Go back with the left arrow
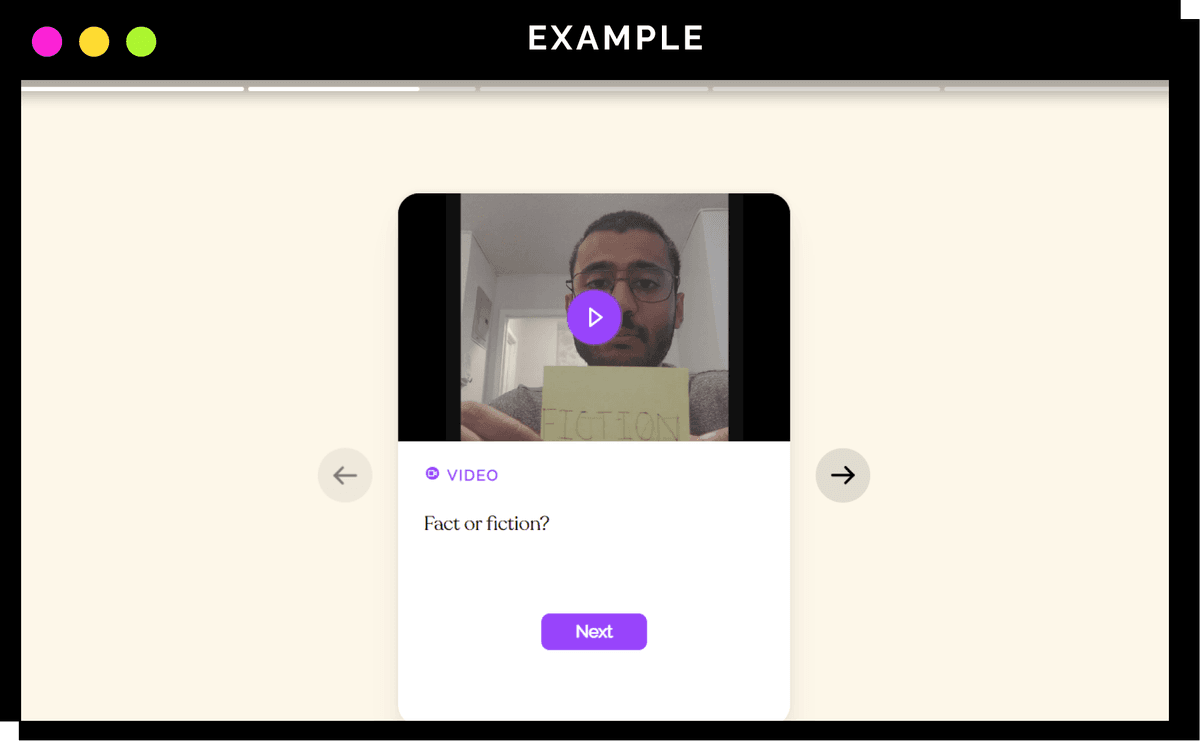The height and width of the screenshot is (741, 1200). tap(345, 475)
